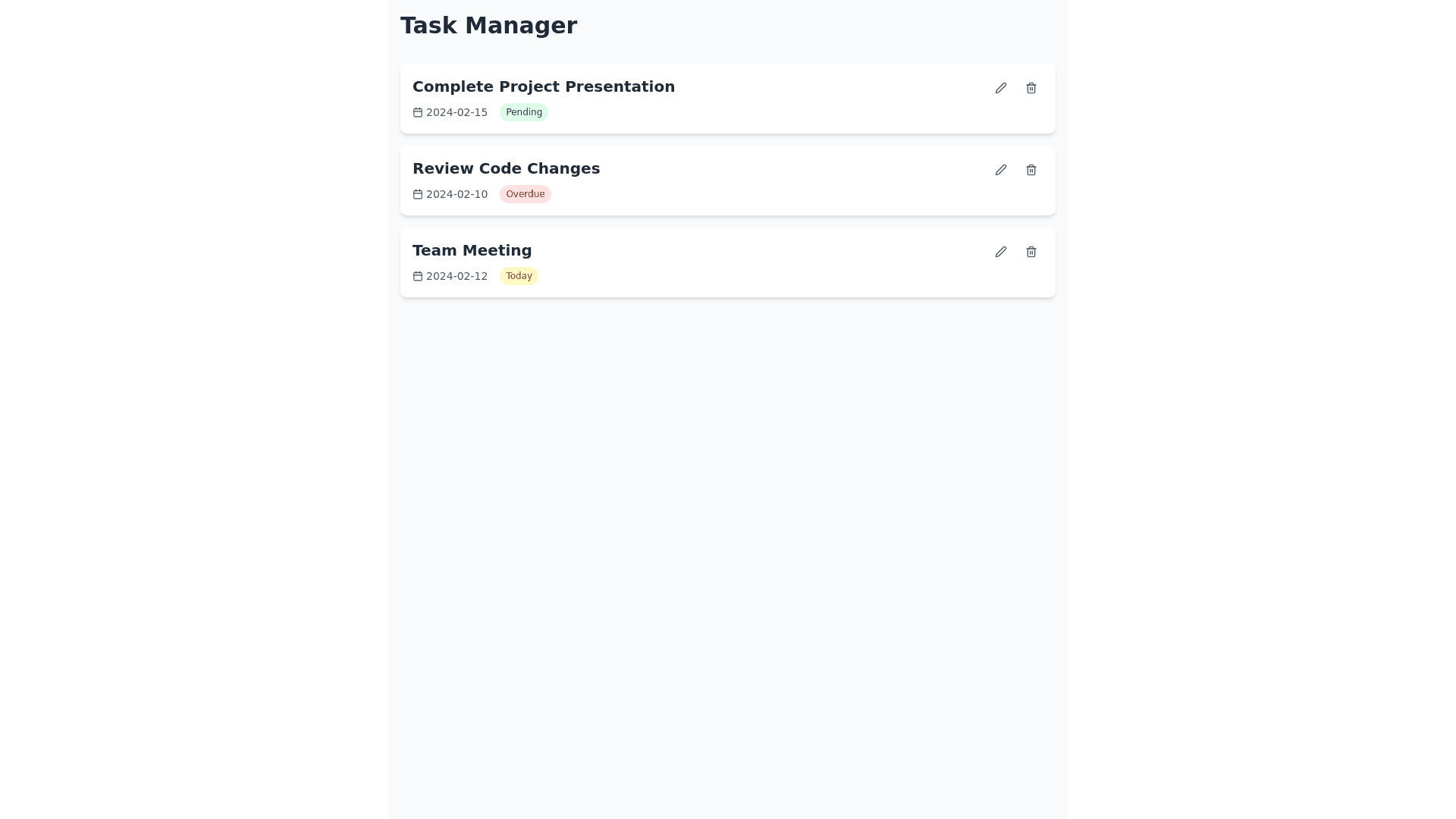Click pencil icon for Review Code Changes
The width and height of the screenshot is (1456, 819).
click(x=1000, y=170)
